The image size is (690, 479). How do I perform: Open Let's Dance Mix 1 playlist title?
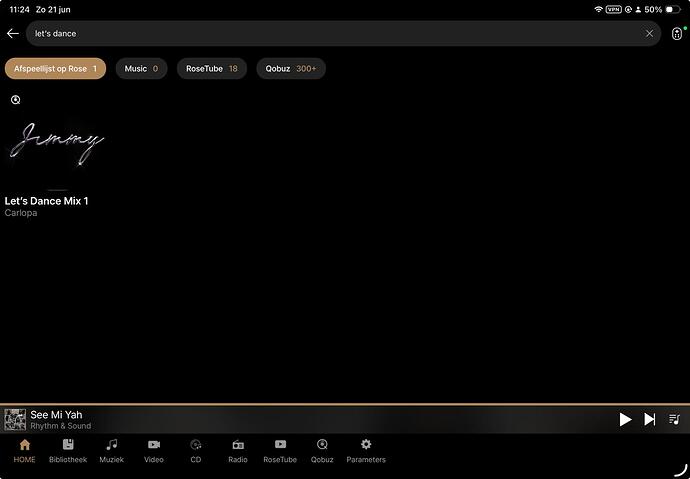pos(46,201)
